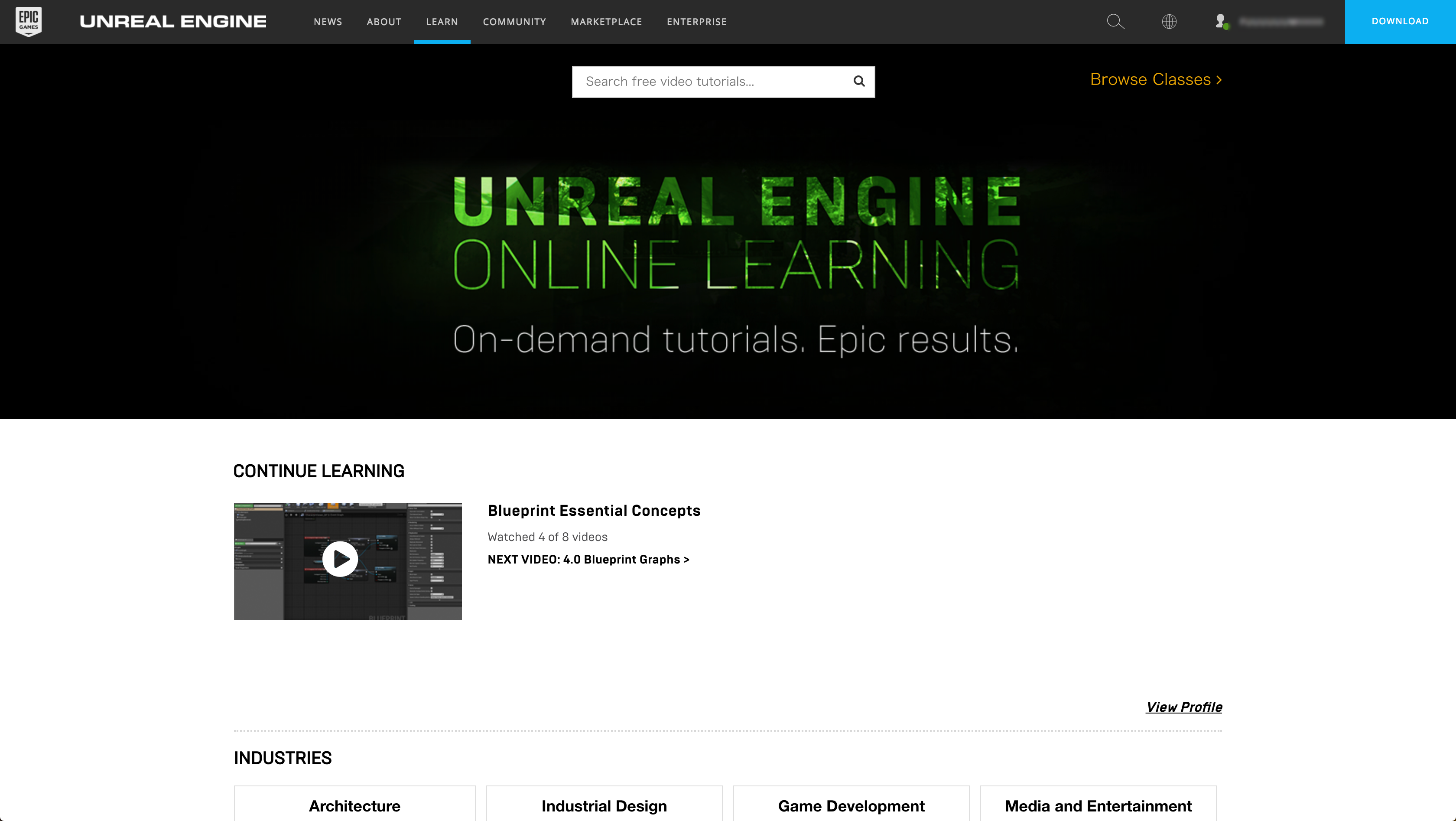1456x821 pixels.
Task: Click the Epic Games shield logo
Action: pyautogui.click(x=29, y=22)
